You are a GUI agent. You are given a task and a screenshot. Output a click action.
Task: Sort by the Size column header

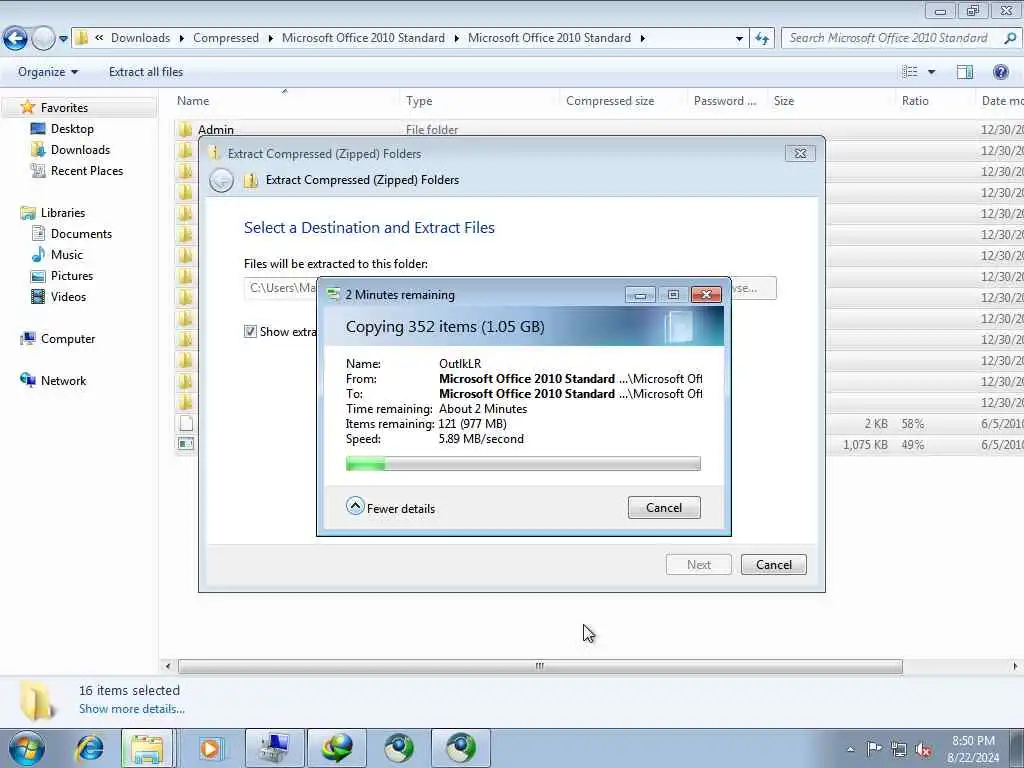coord(784,101)
